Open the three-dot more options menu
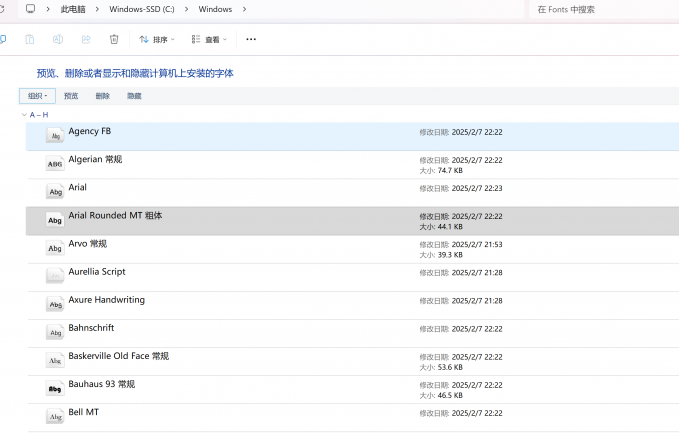The width and height of the screenshot is (679, 433). click(x=251, y=39)
